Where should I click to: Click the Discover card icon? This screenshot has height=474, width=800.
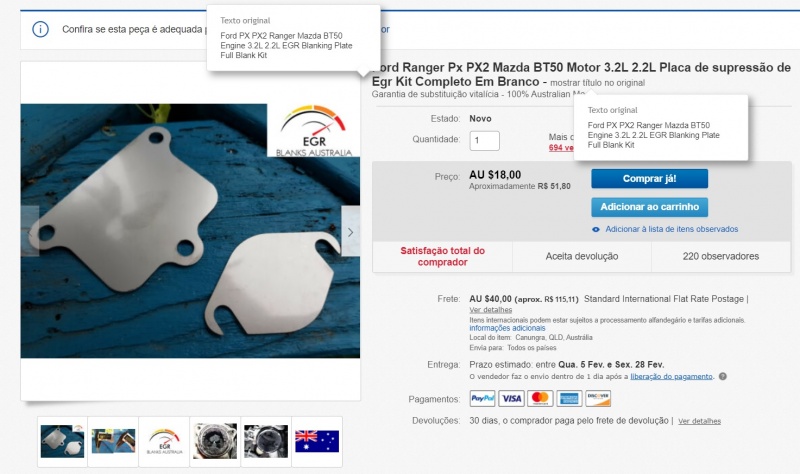coord(598,398)
